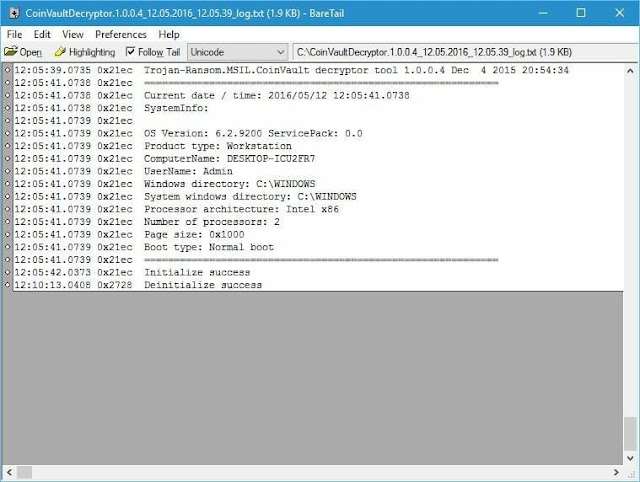The height and width of the screenshot is (482, 640).
Task: Click line marker for ComputerName row
Action: click(7, 158)
